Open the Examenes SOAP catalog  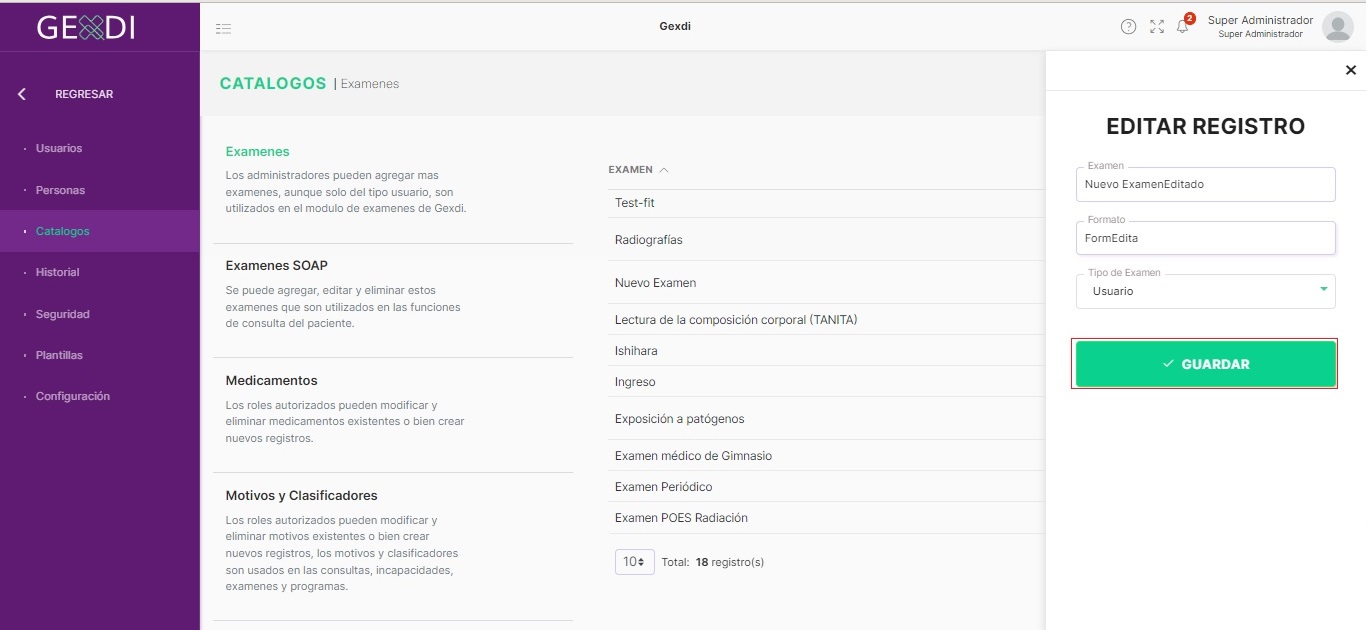pyautogui.click(x=277, y=266)
